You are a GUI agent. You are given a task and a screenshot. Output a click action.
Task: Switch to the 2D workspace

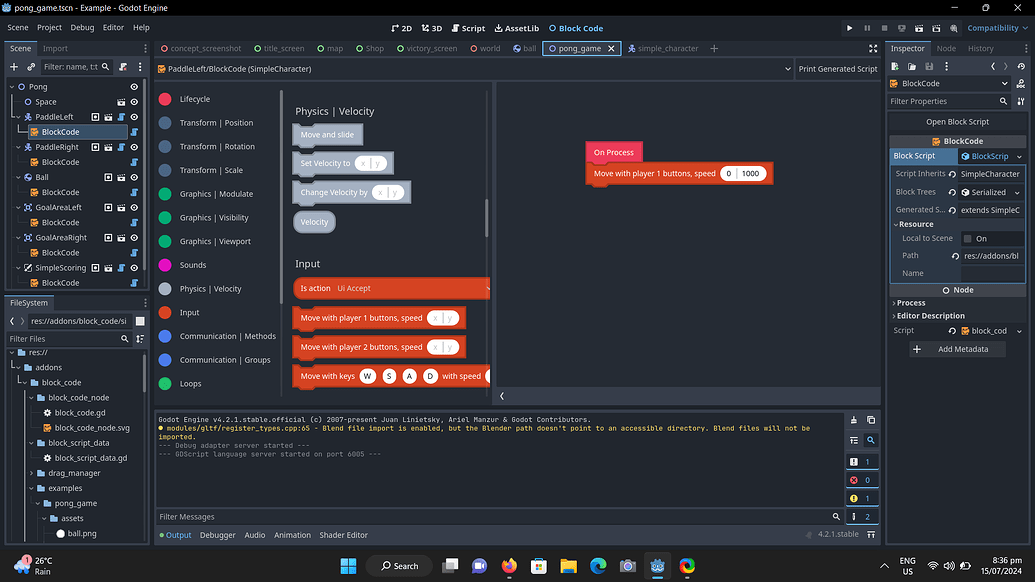pos(401,28)
